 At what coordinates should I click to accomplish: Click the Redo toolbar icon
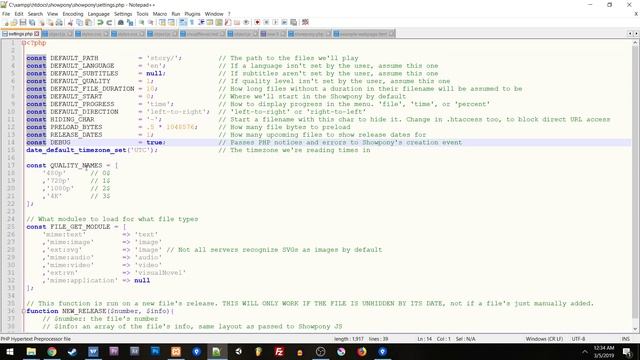tap(109, 22)
